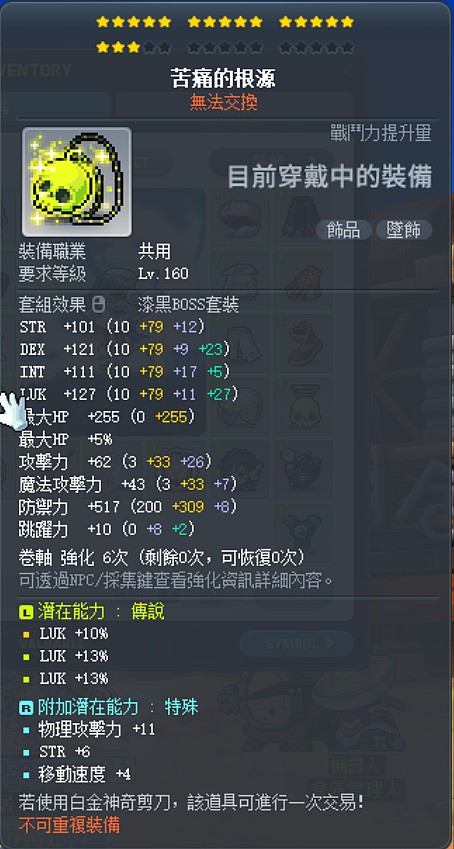454x849 pixels.
Task: Open the SYMBOL panel button
Action: [297, 644]
